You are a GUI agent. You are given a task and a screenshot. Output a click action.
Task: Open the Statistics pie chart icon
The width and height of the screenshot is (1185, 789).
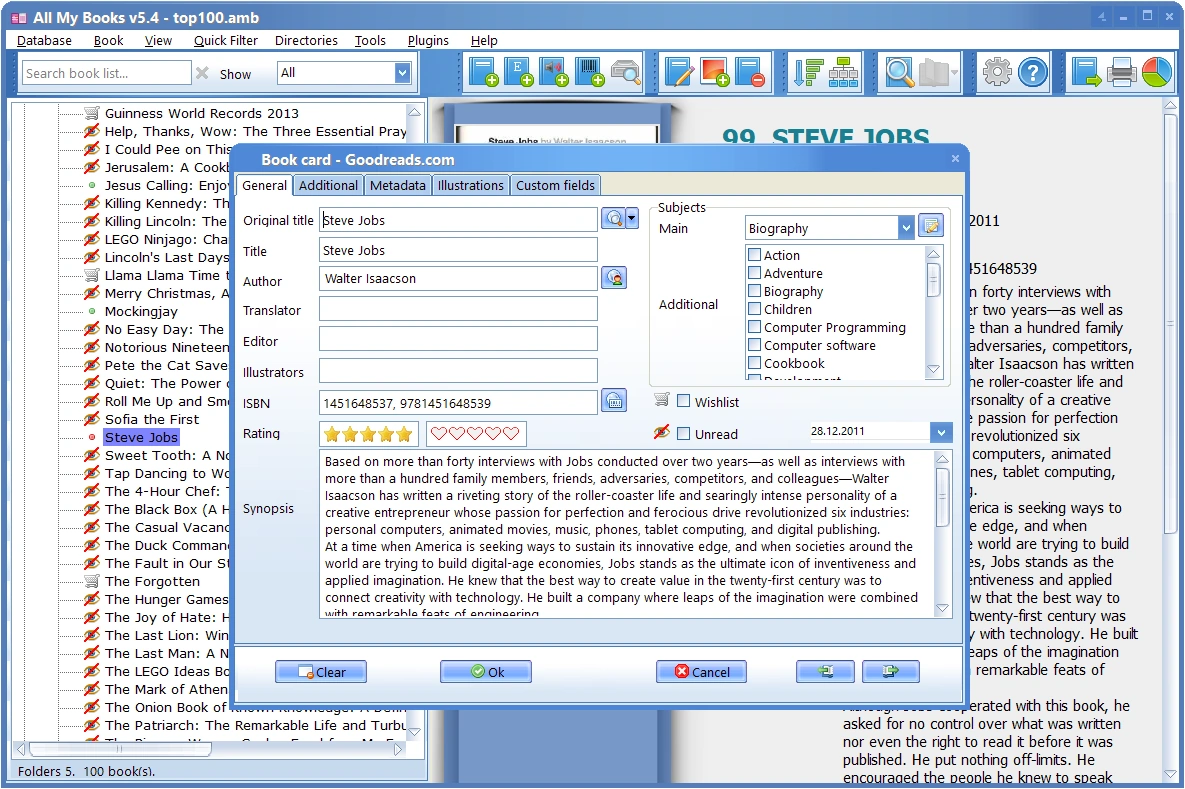point(1156,73)
